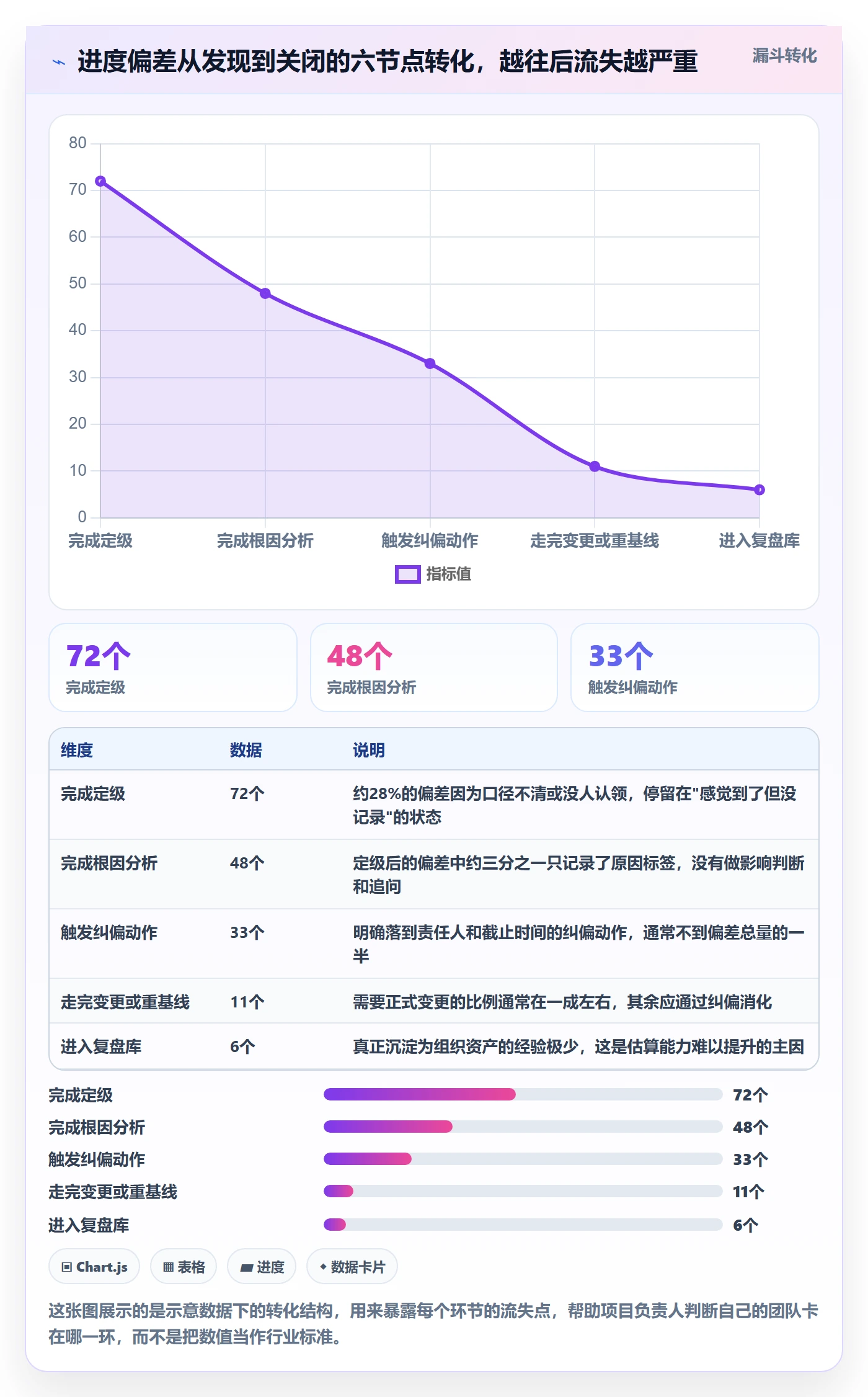Click the Chart.js tag chip
Screen dimensions: 868x1397
coord(94,1267)
